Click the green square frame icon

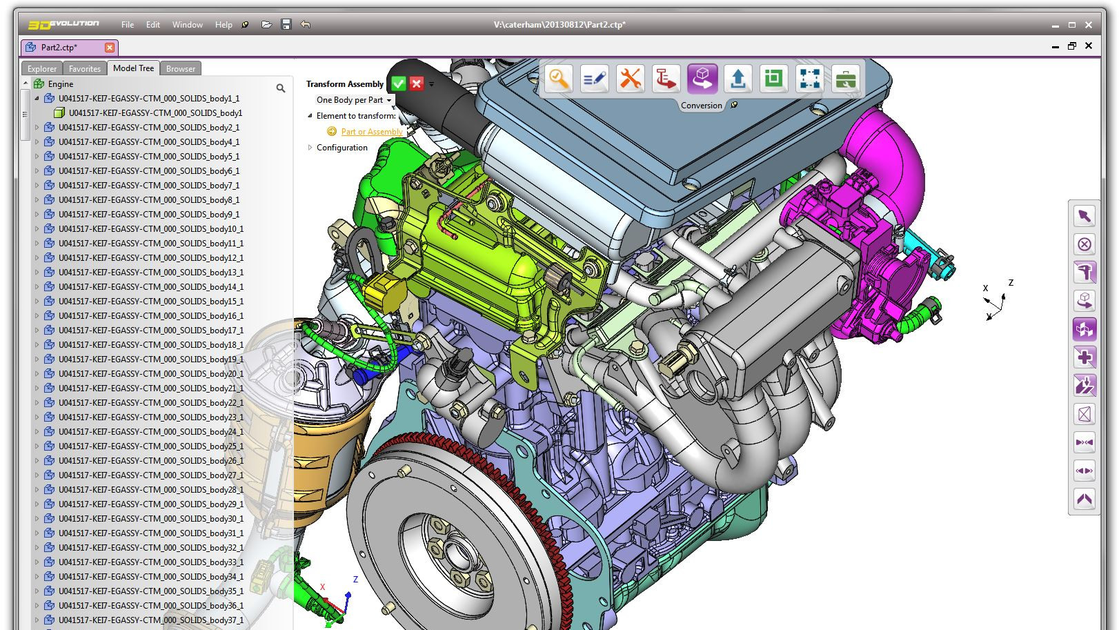[773, 79]
